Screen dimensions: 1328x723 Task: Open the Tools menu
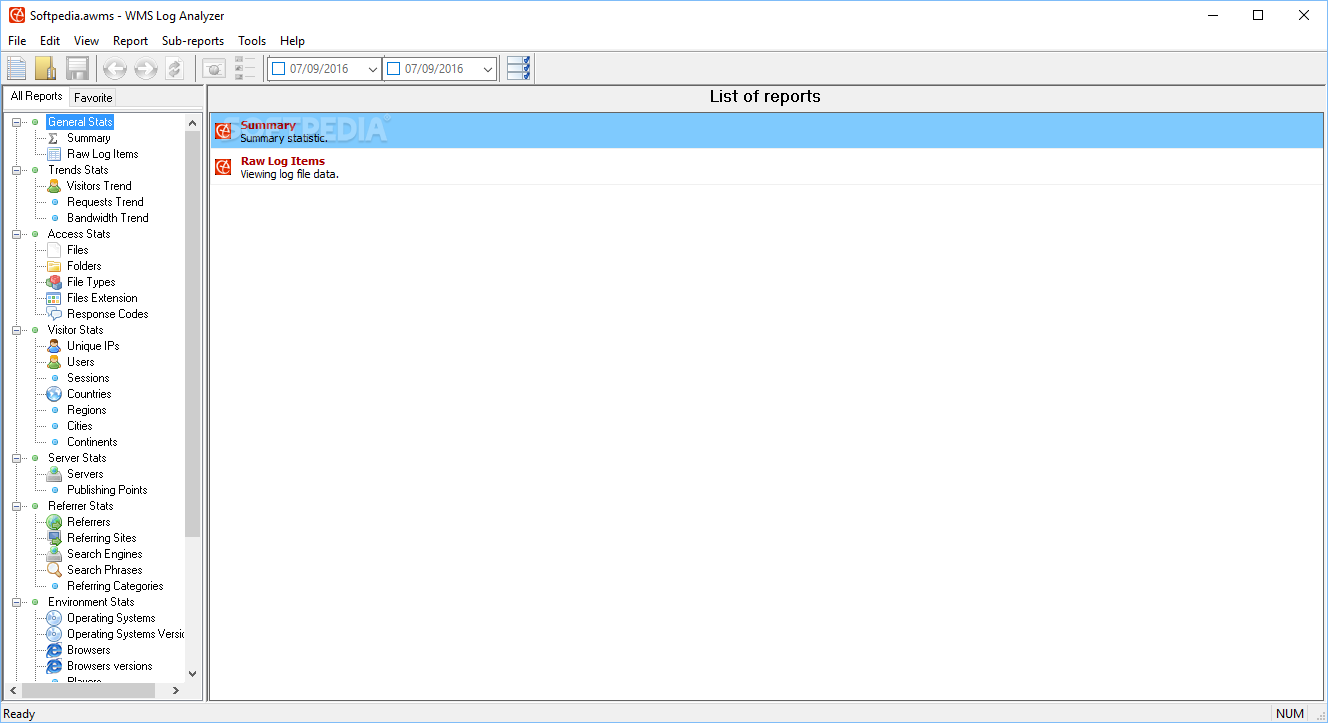252,41
